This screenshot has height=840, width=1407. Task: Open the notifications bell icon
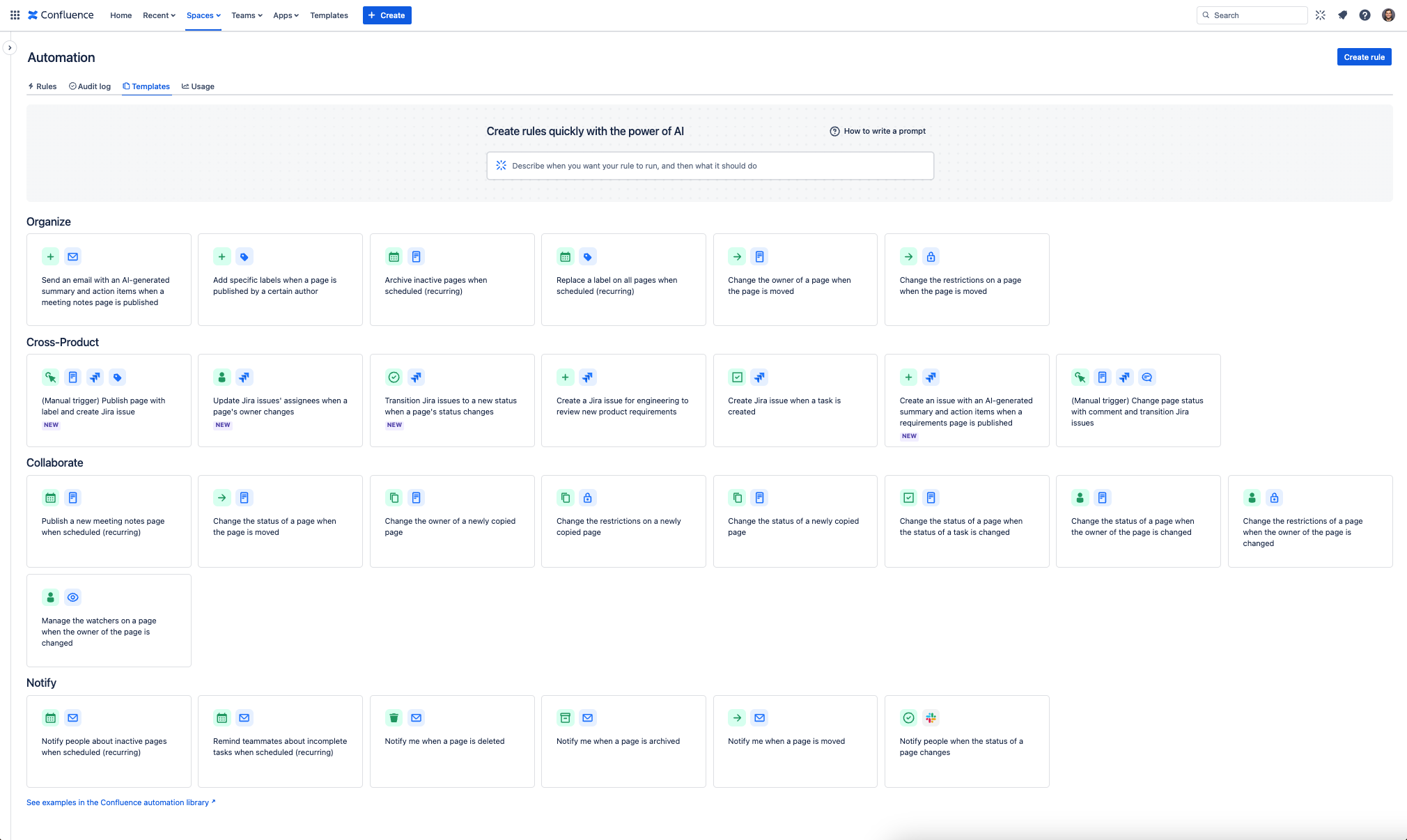coord(1342,15)
